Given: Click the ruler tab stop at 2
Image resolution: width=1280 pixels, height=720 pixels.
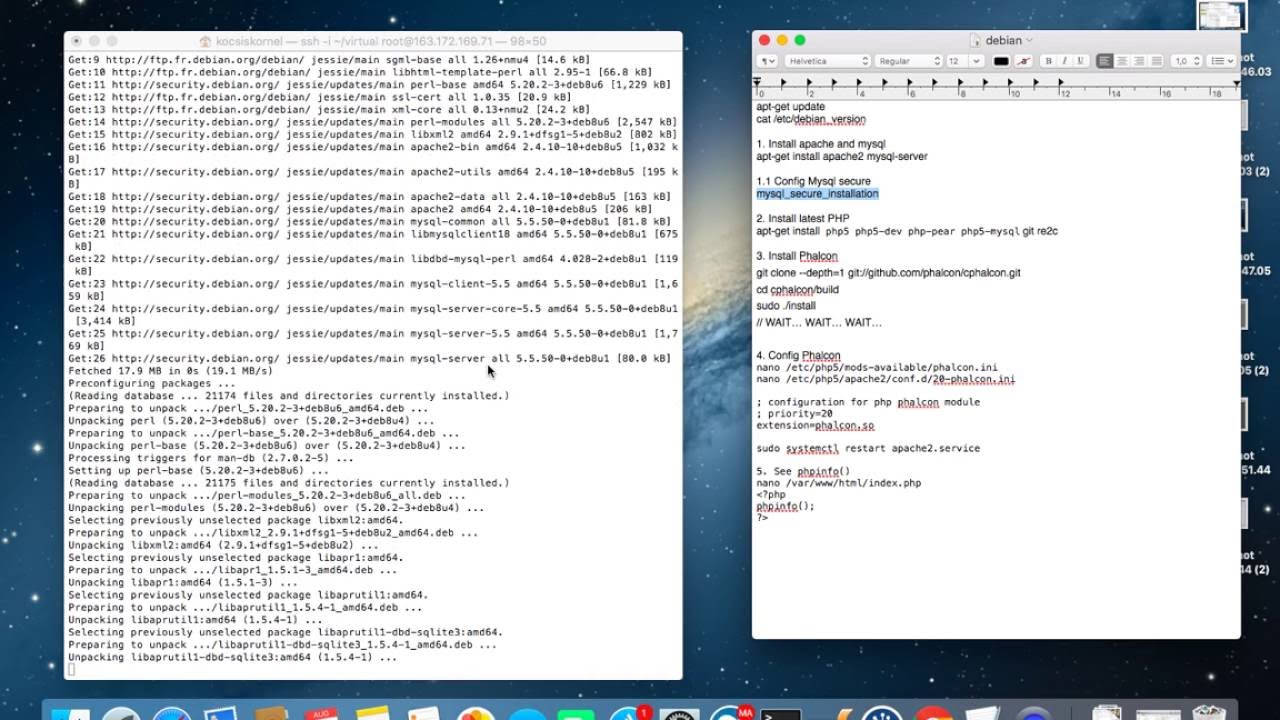Looking at the screenshot, I should pos(807,82).
